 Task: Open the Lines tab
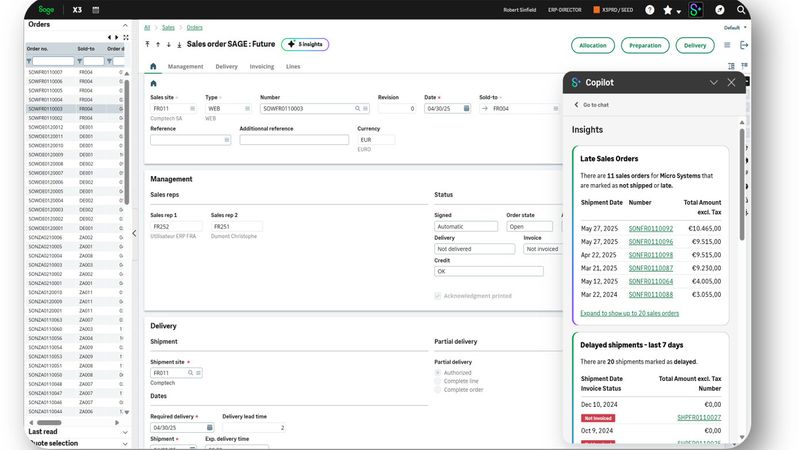click(x=293, y=66)
